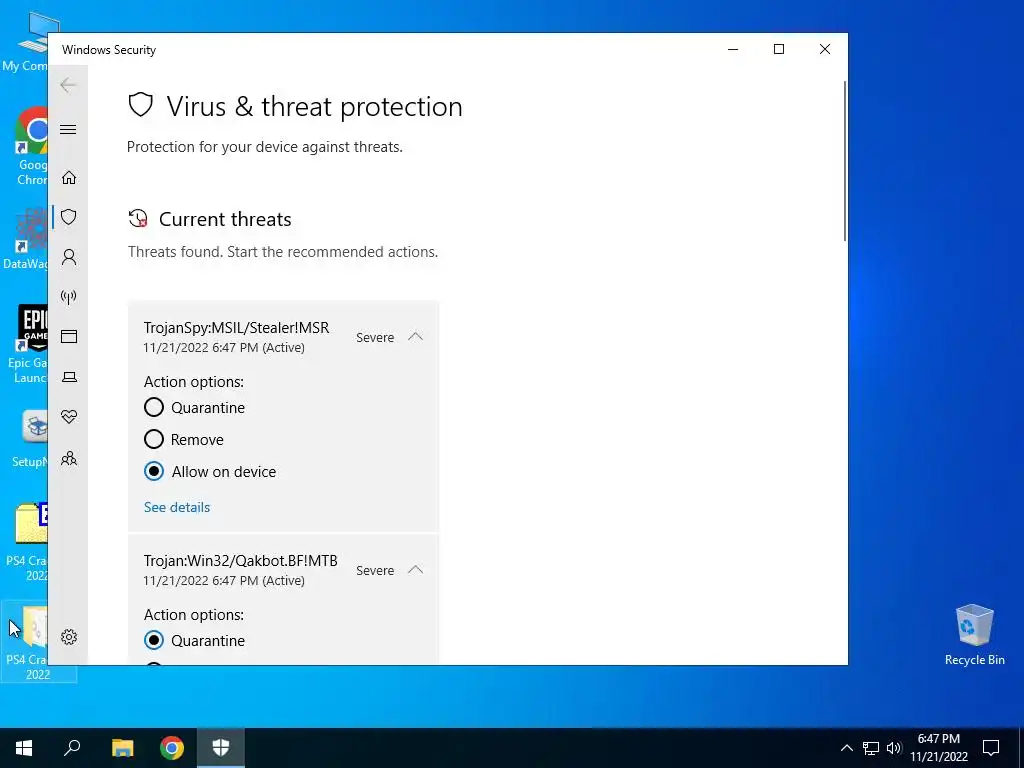Viewport: 1024px width, 768px height.
Task: Open the volume tray icon
Action: 893,748
